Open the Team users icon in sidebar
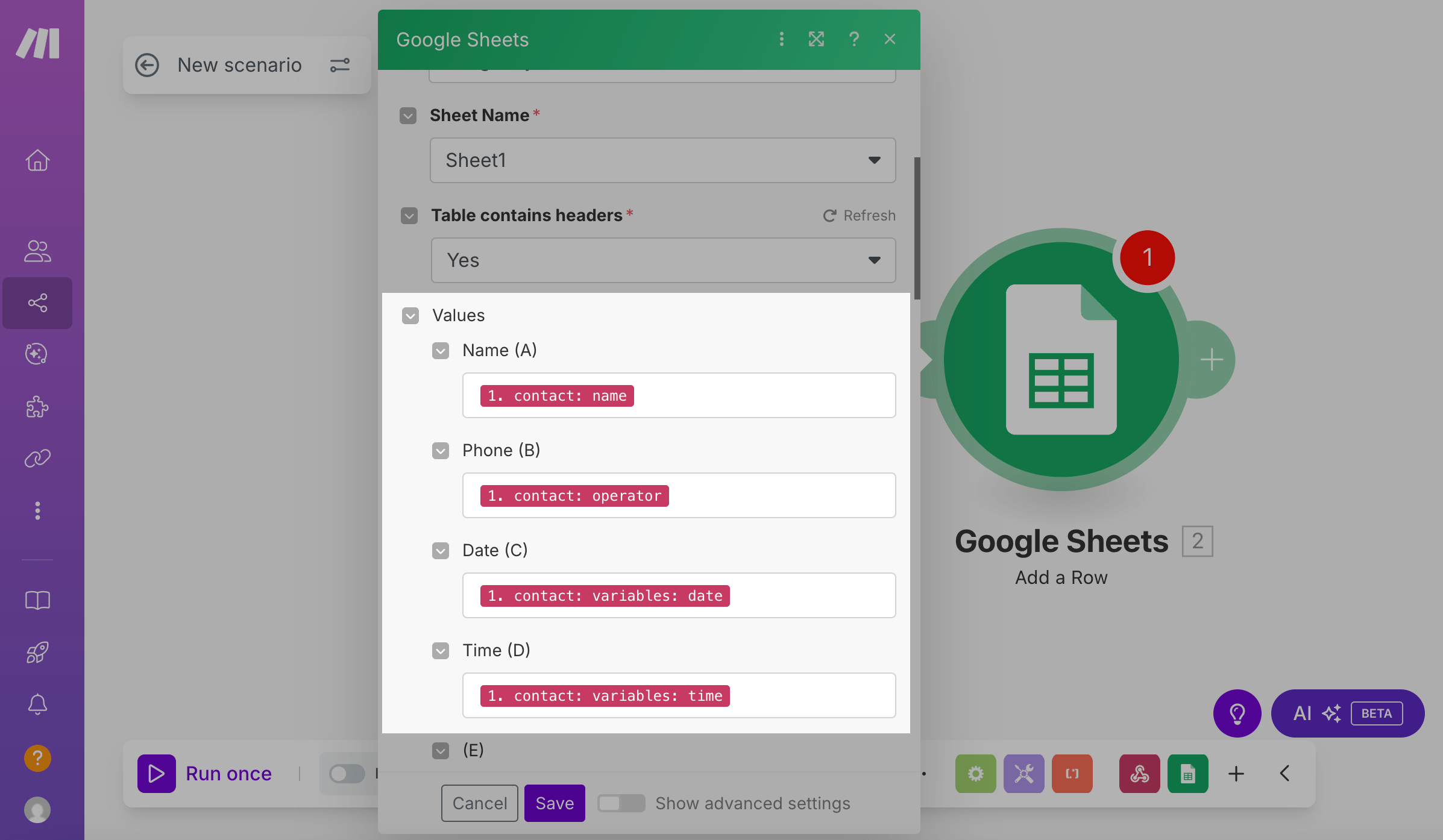Viewport: 1443px width, 840px height. point(37,251)
